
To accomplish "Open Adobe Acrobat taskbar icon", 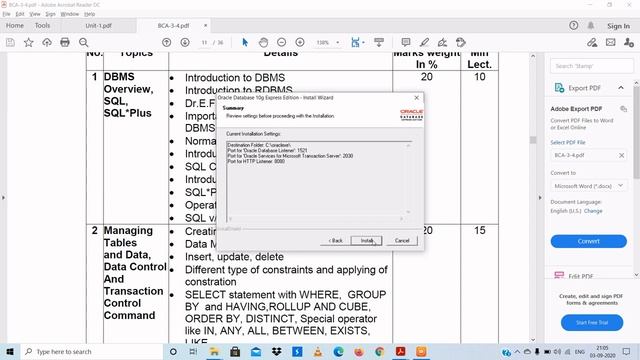I will [x=400, y=351].
